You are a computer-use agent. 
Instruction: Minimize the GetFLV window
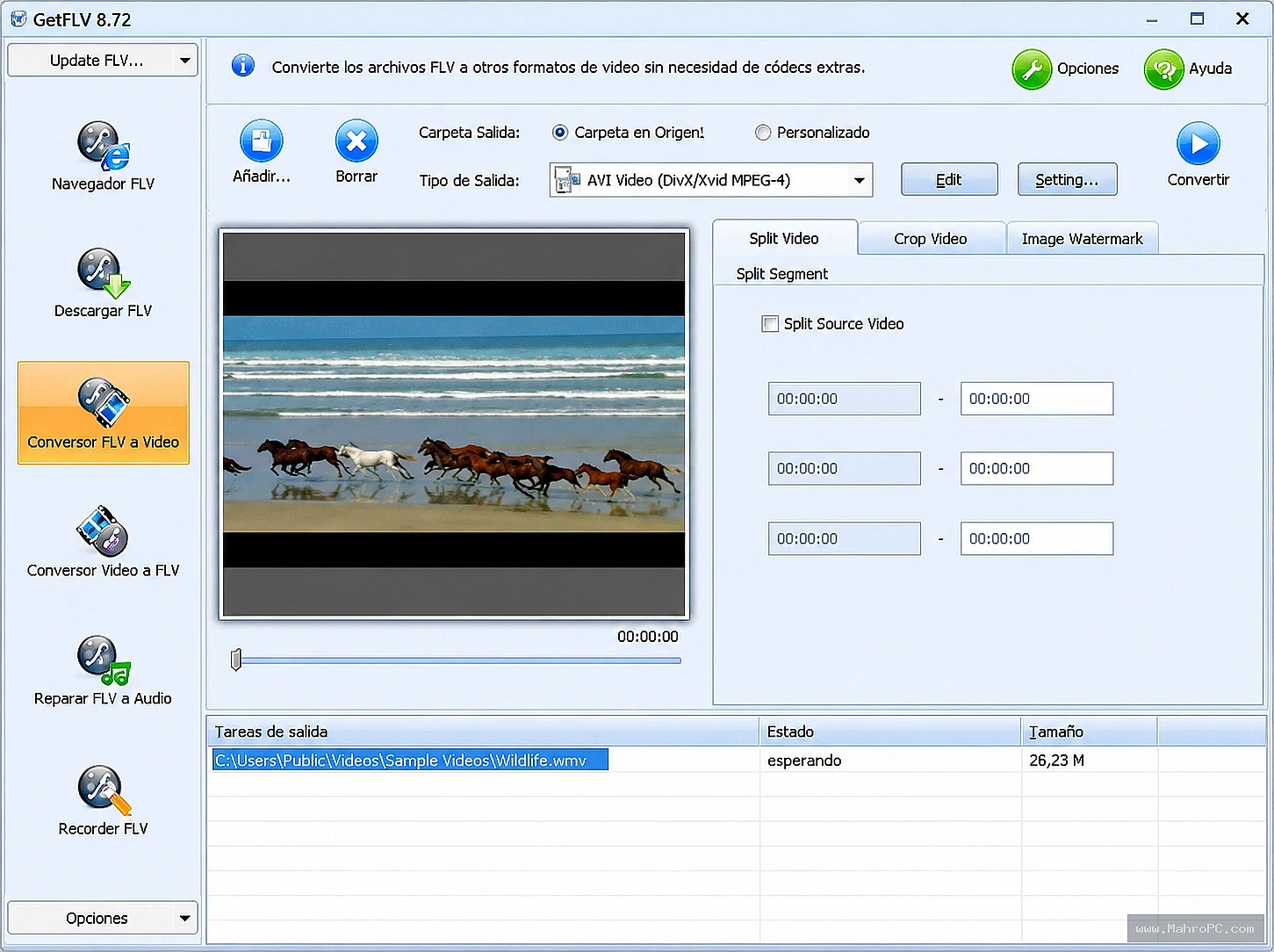(1152, 18)
